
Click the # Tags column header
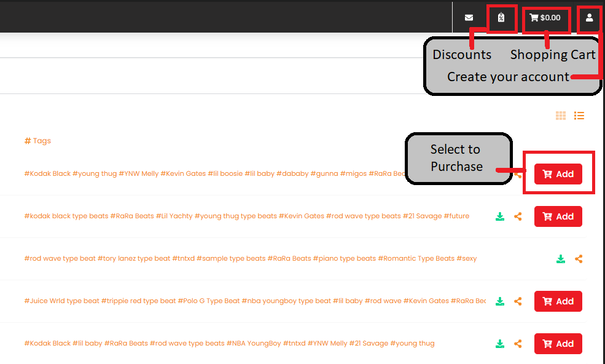coord(38,141)
